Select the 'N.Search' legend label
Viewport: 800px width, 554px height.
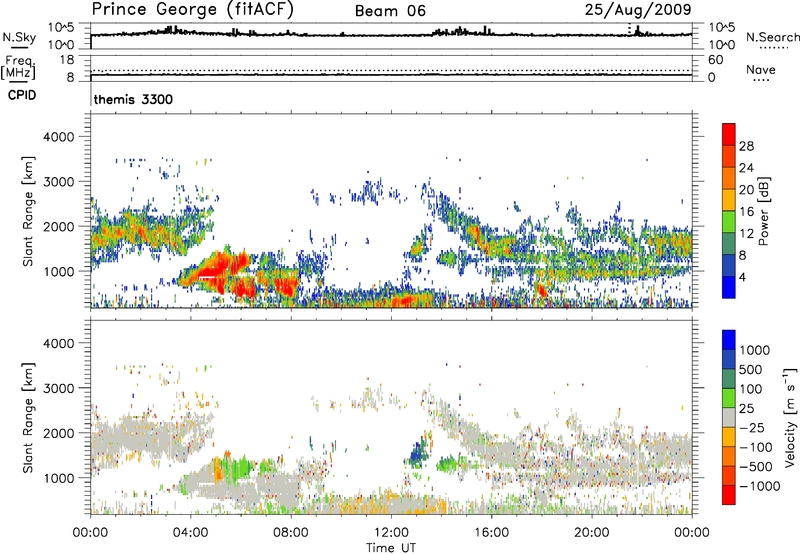(772, 37)
